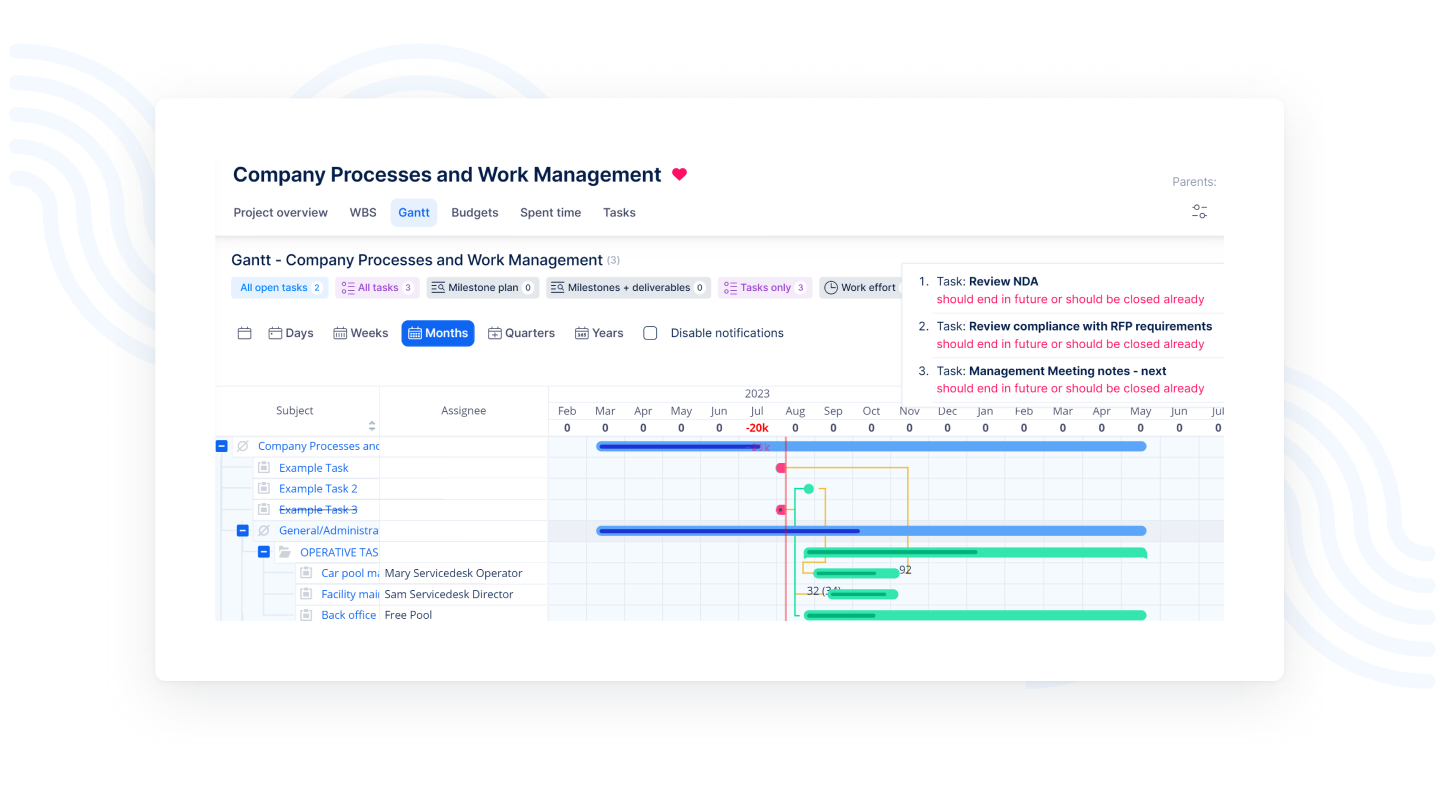The image size is (1440, 807).
Task: Collapse the OPERATIVE TASKS folder
Action: [x=264, y=552]
